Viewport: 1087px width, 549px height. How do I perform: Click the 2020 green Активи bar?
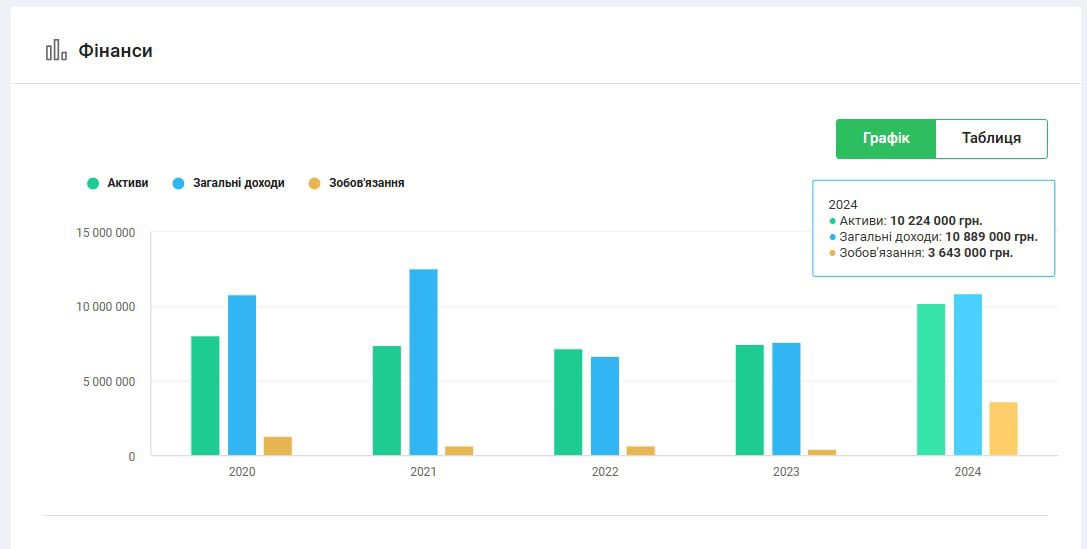205,396
